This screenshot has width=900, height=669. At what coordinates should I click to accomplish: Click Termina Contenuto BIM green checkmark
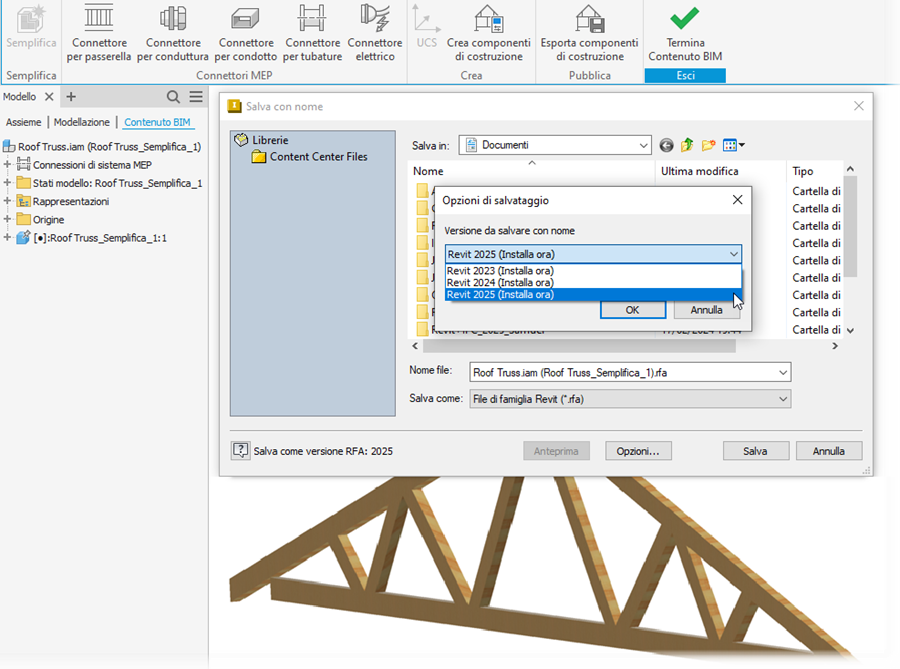coord(685,18)
